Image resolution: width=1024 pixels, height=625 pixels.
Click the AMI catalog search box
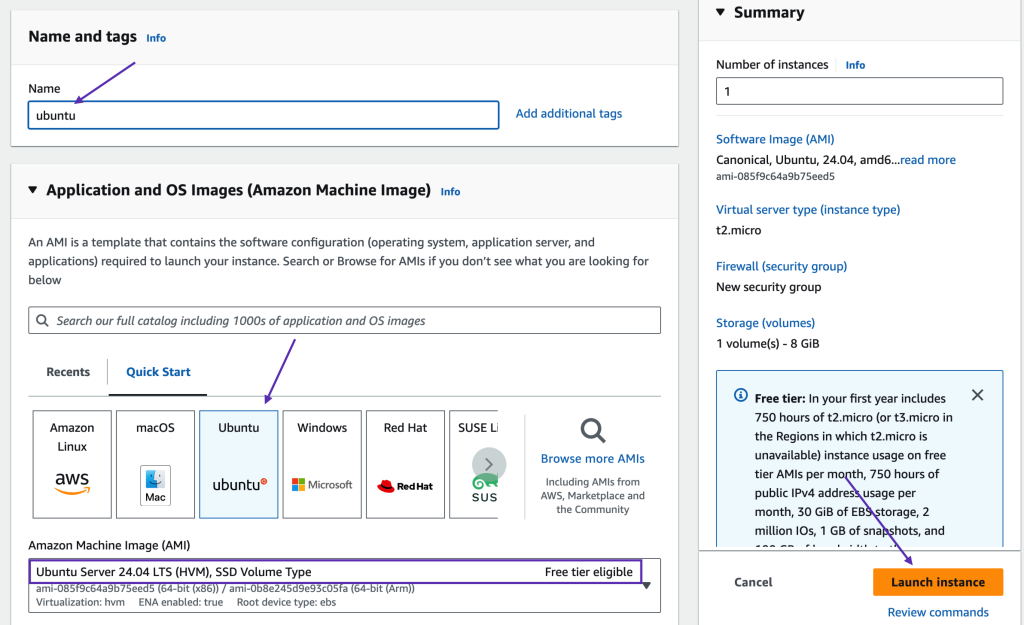coord(344,321)
